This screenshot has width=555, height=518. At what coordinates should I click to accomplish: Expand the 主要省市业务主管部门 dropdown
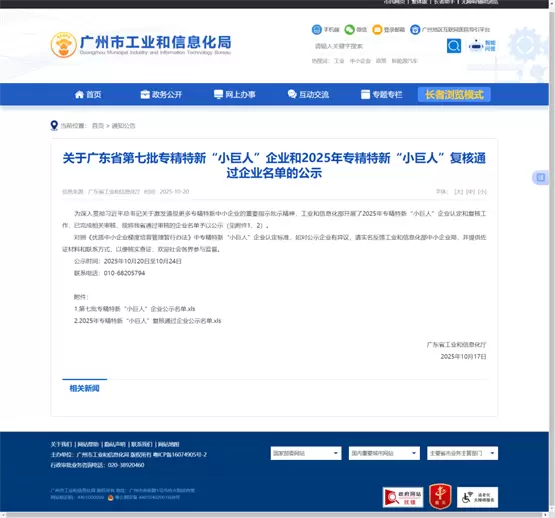[462, 453]
